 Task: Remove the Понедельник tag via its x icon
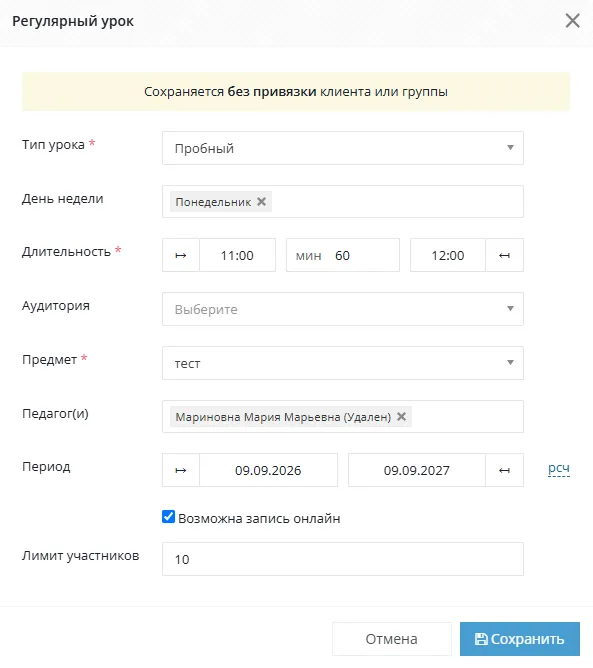coord(262,202)
